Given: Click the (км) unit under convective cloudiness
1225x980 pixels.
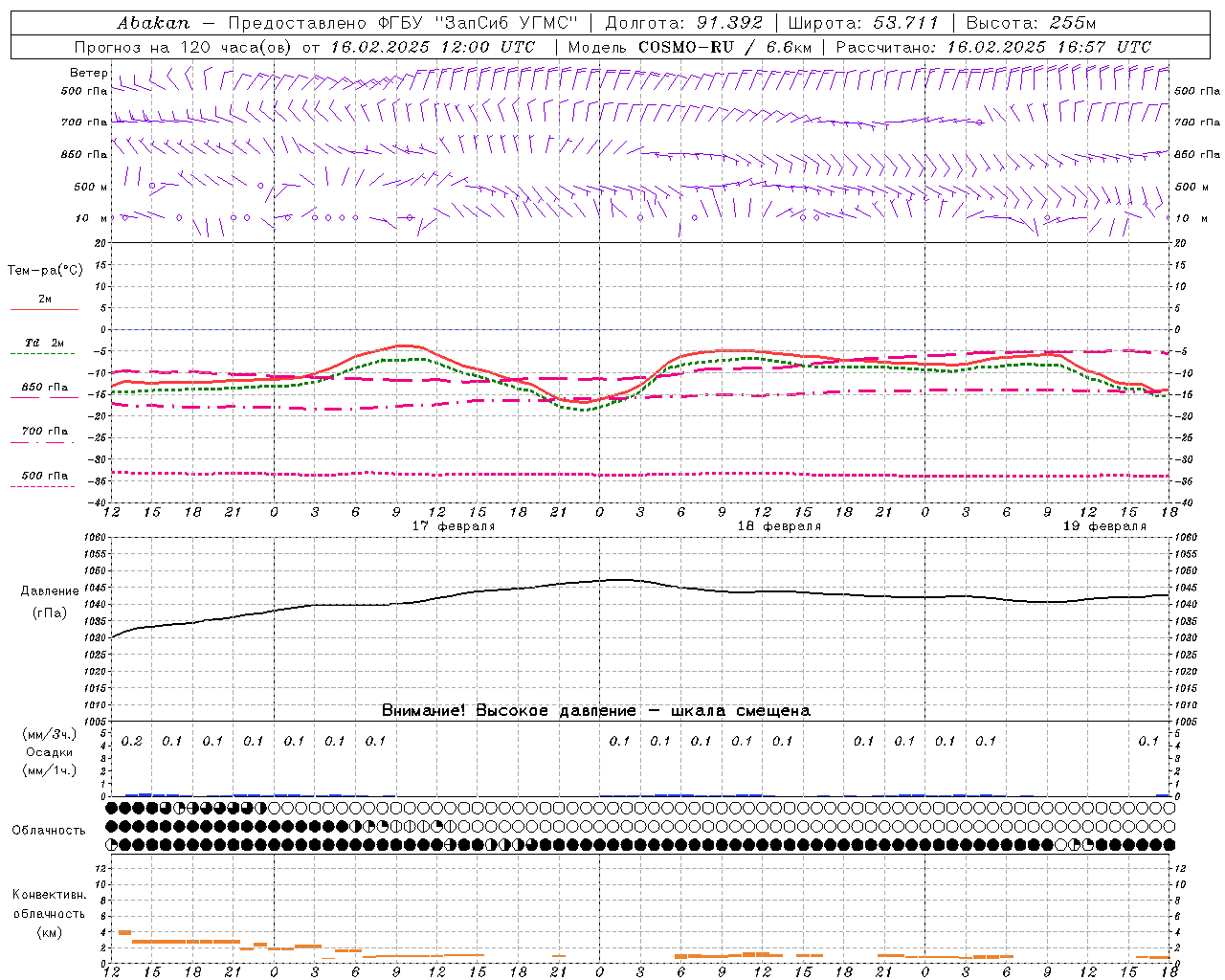Looking at the screenshot, I should tap(50, 932).
